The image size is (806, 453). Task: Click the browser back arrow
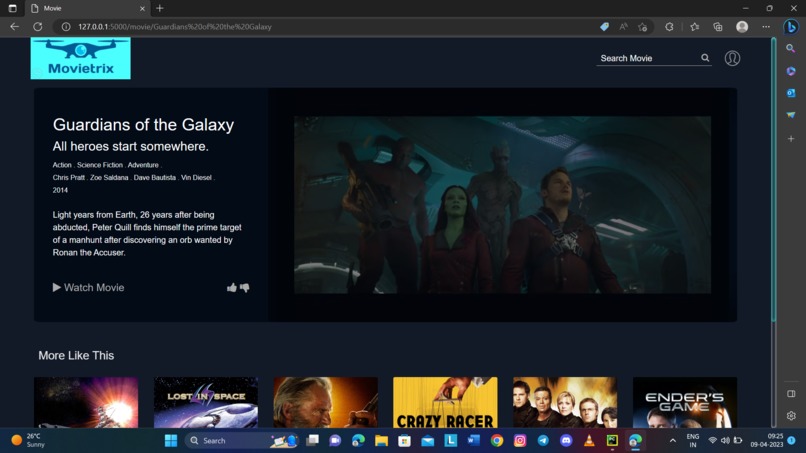coord(14,27)
